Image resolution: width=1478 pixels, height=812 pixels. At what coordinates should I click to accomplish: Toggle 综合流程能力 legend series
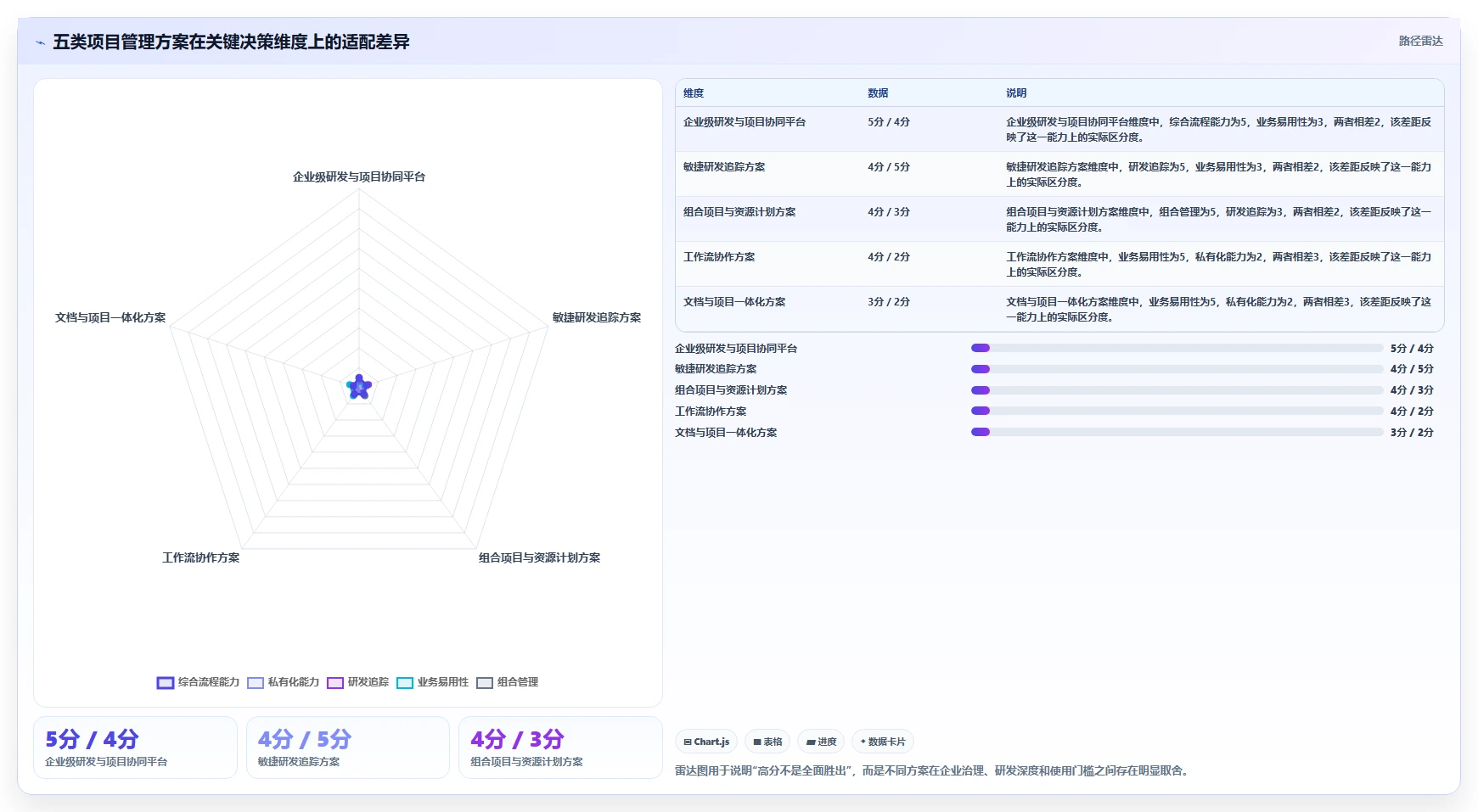click(x=199, y=682)
